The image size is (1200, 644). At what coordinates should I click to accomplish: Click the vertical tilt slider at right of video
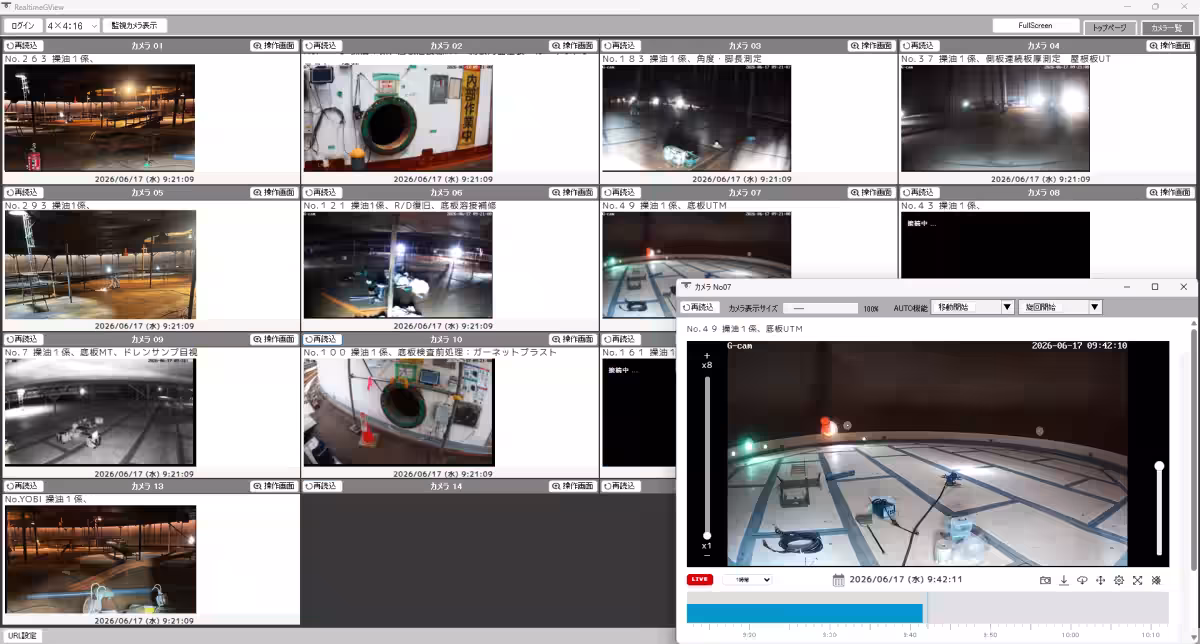click(1159, 508)
